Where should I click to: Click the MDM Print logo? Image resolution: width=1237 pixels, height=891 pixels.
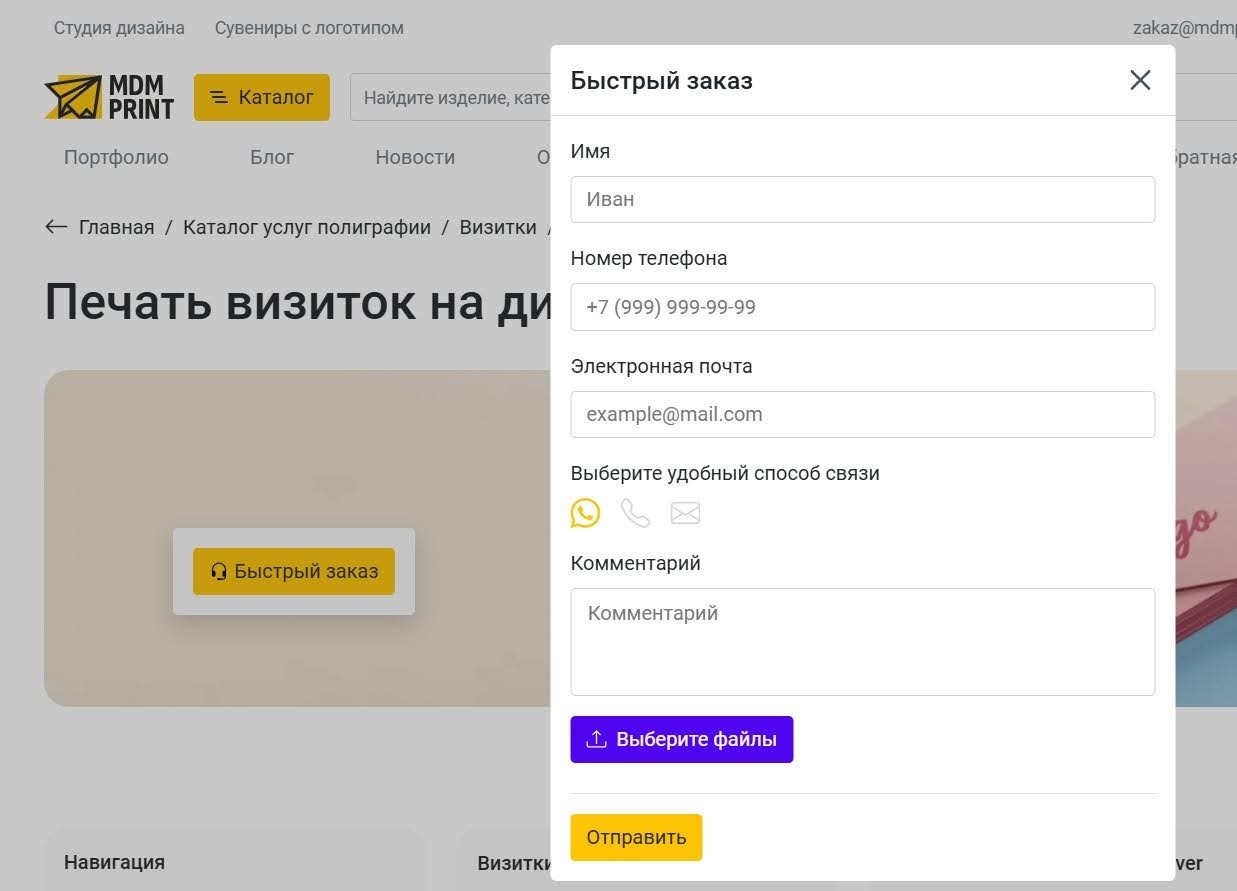pos(110,97)
